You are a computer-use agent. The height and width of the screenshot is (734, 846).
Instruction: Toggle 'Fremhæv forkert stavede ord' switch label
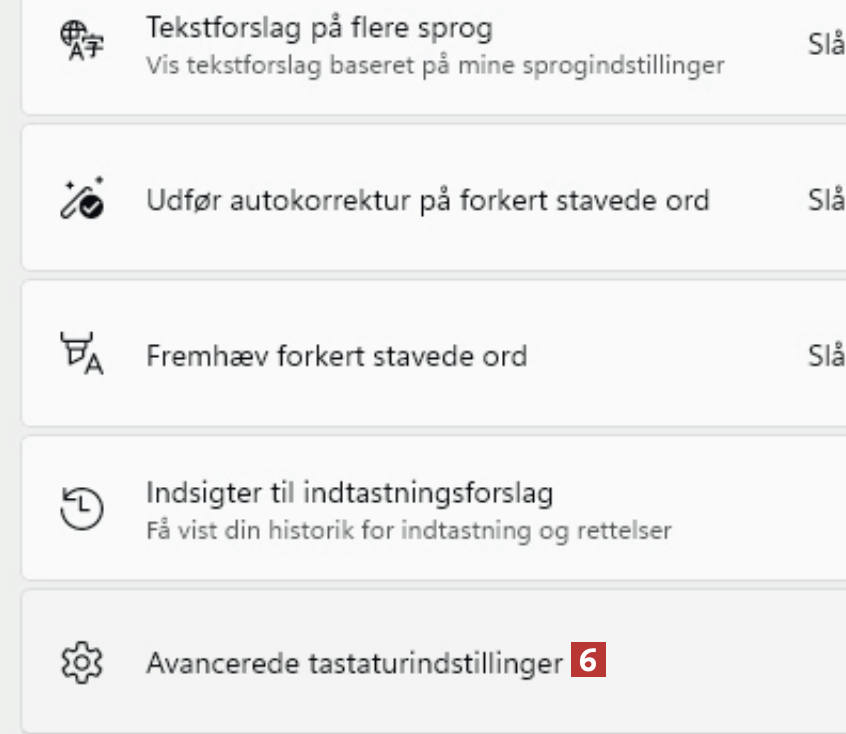click(x=825, y=355)
